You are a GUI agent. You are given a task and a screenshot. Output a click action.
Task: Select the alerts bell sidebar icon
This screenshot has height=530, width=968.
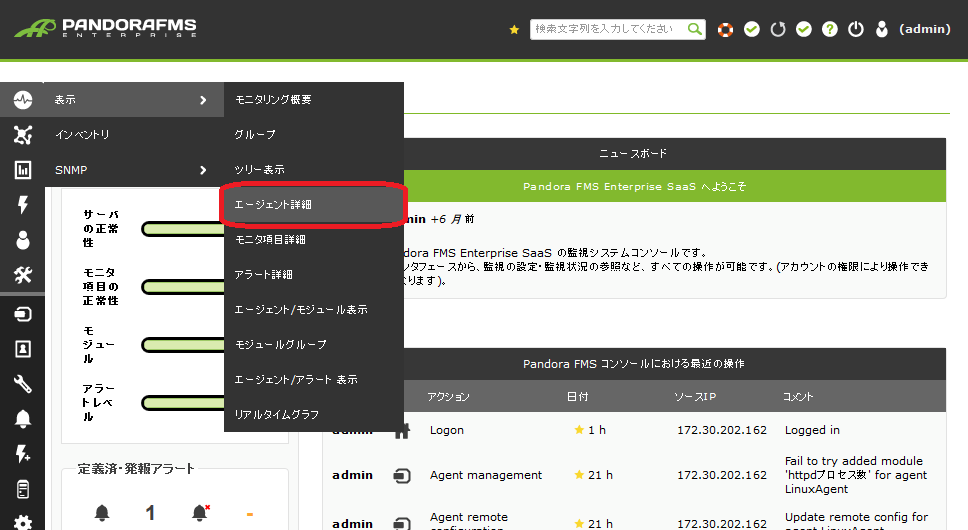pos(23,419)
